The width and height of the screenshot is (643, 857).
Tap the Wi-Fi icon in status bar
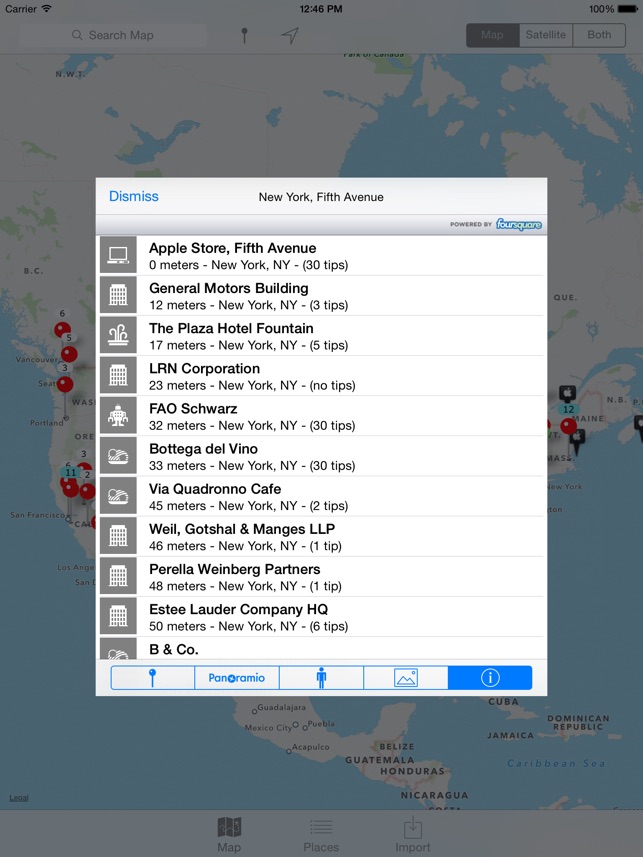46,8
